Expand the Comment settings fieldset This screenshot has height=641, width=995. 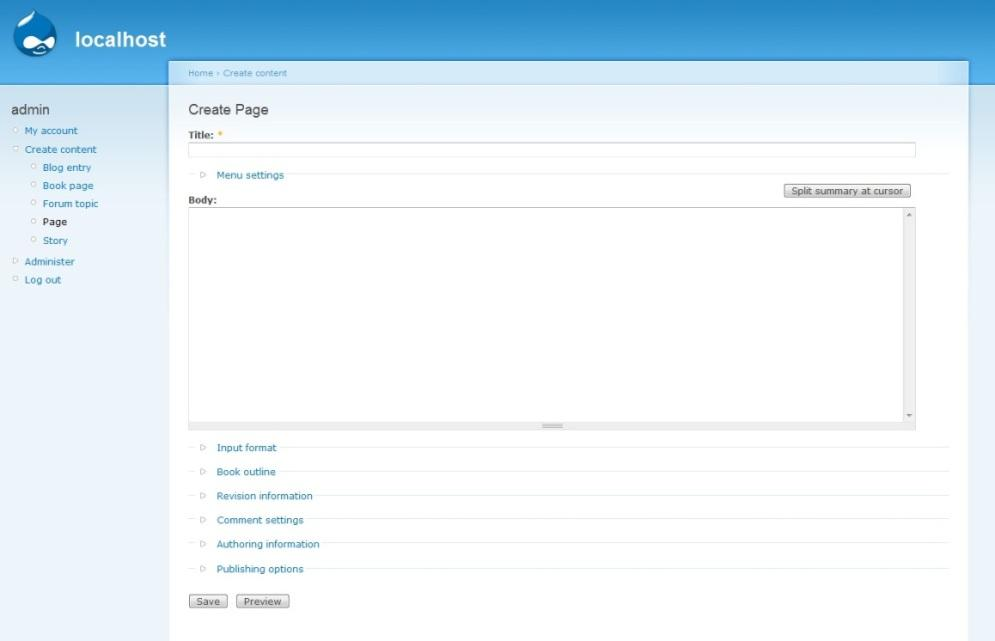(260, 520)
